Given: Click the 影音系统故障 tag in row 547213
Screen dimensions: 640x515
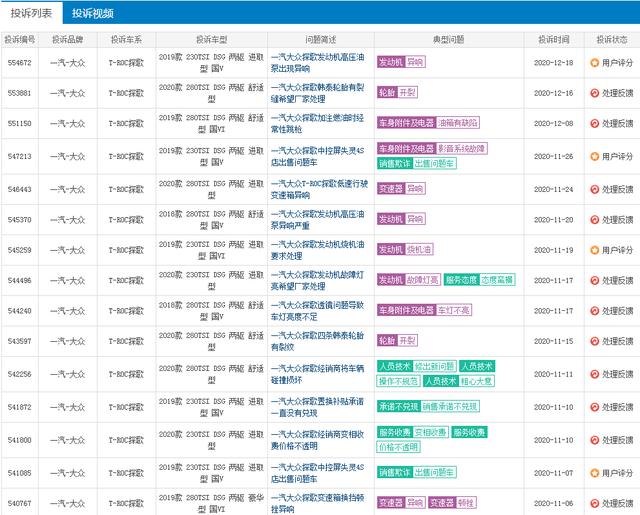Looking at the screenshot, I should (x=462, y=148).
